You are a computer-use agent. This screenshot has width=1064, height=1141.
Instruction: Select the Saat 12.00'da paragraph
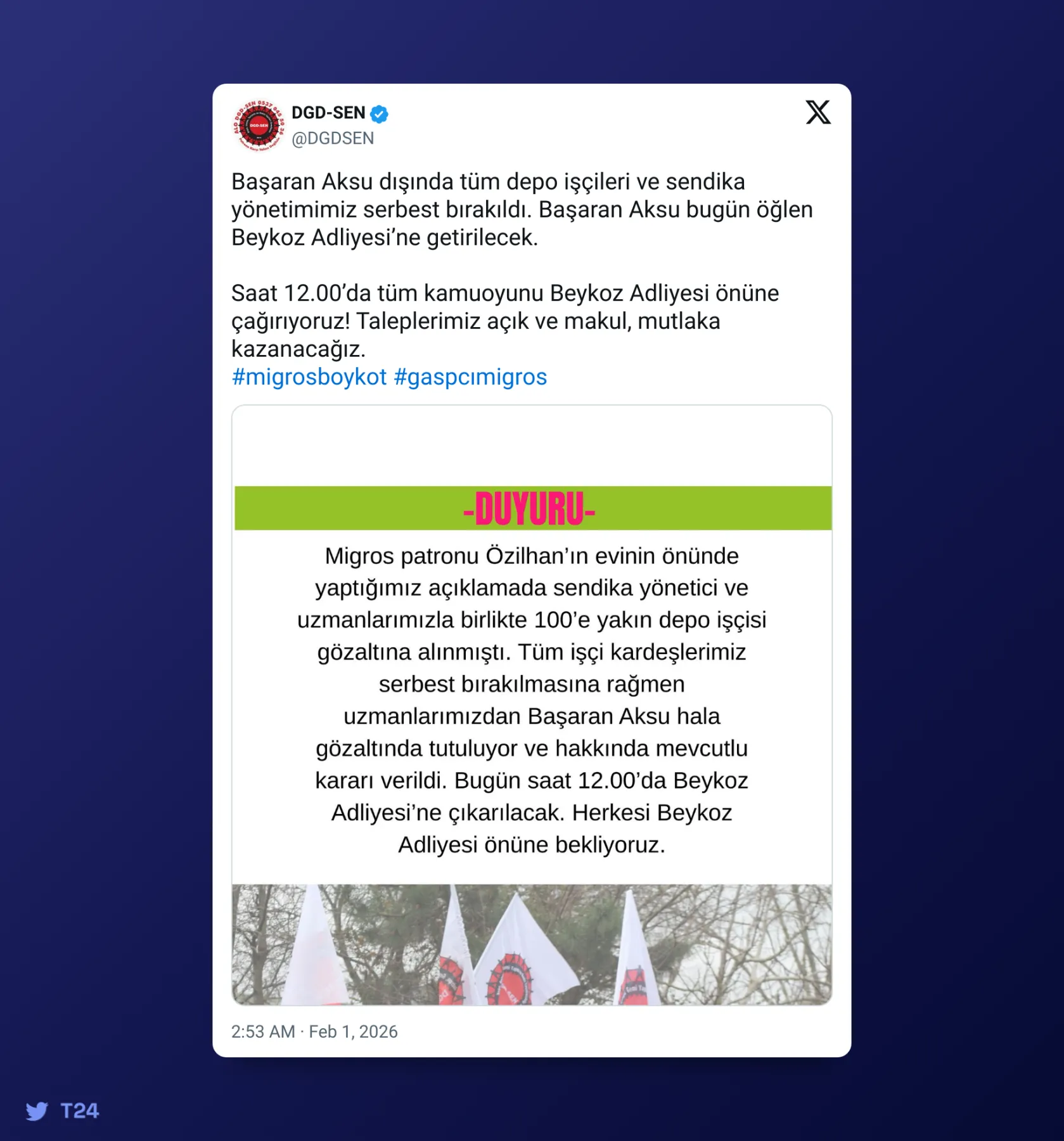click(x=505, y=321)
